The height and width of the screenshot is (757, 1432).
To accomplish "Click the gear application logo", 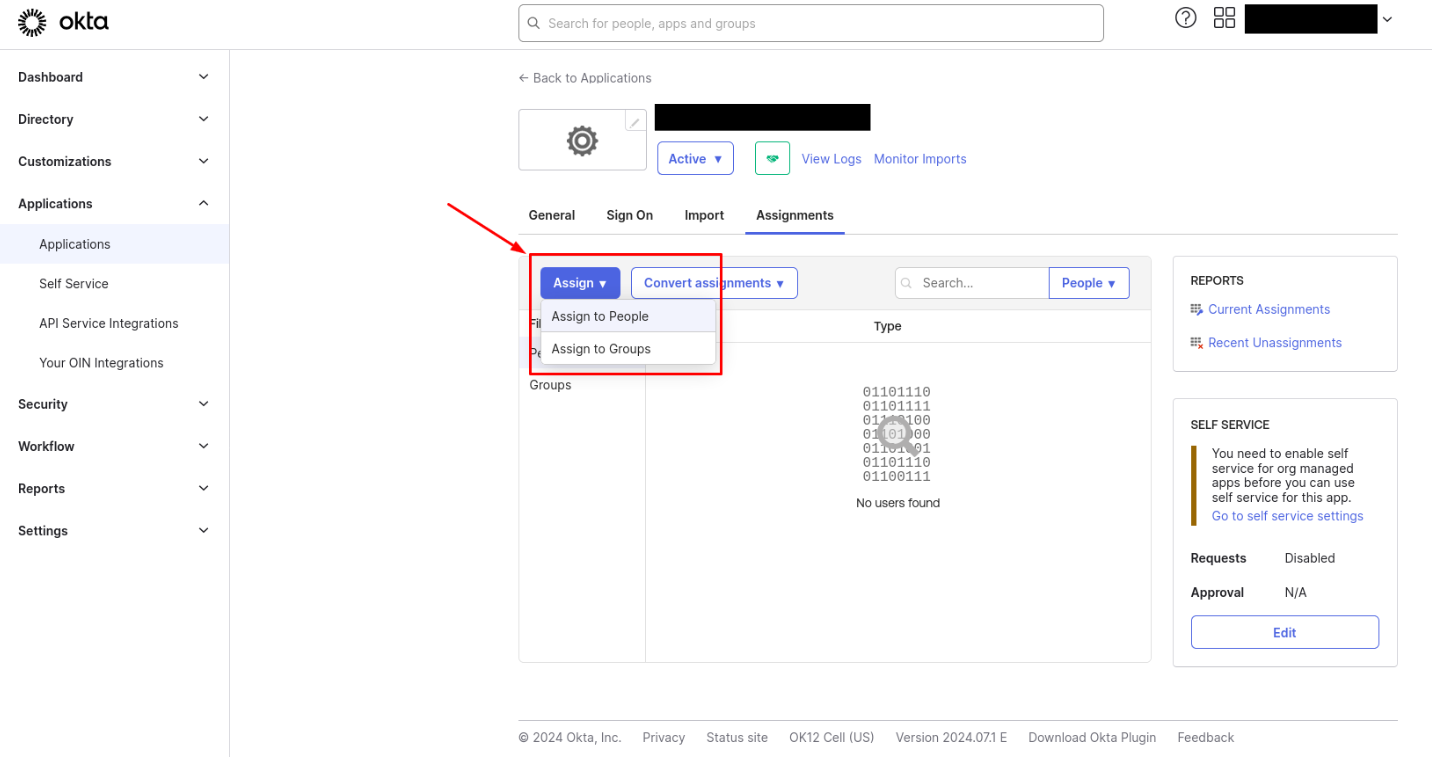I will 581,141.
